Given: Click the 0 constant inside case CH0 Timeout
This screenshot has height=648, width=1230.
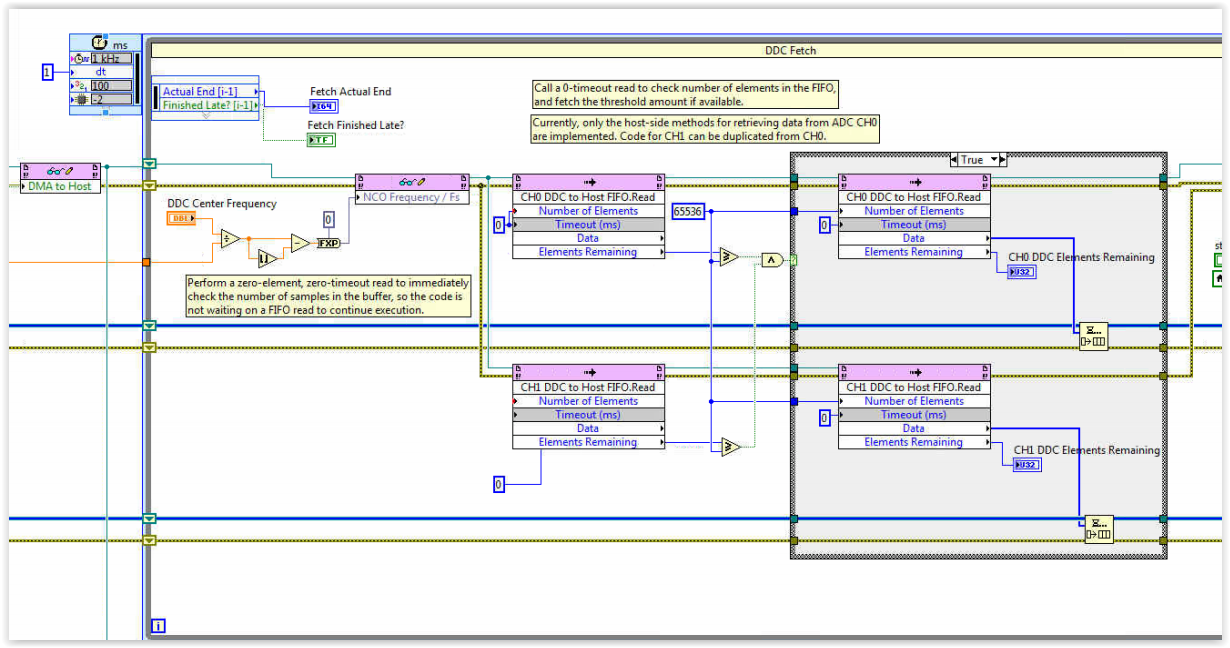Looking at the screenshot, I should tap(825, 226).
